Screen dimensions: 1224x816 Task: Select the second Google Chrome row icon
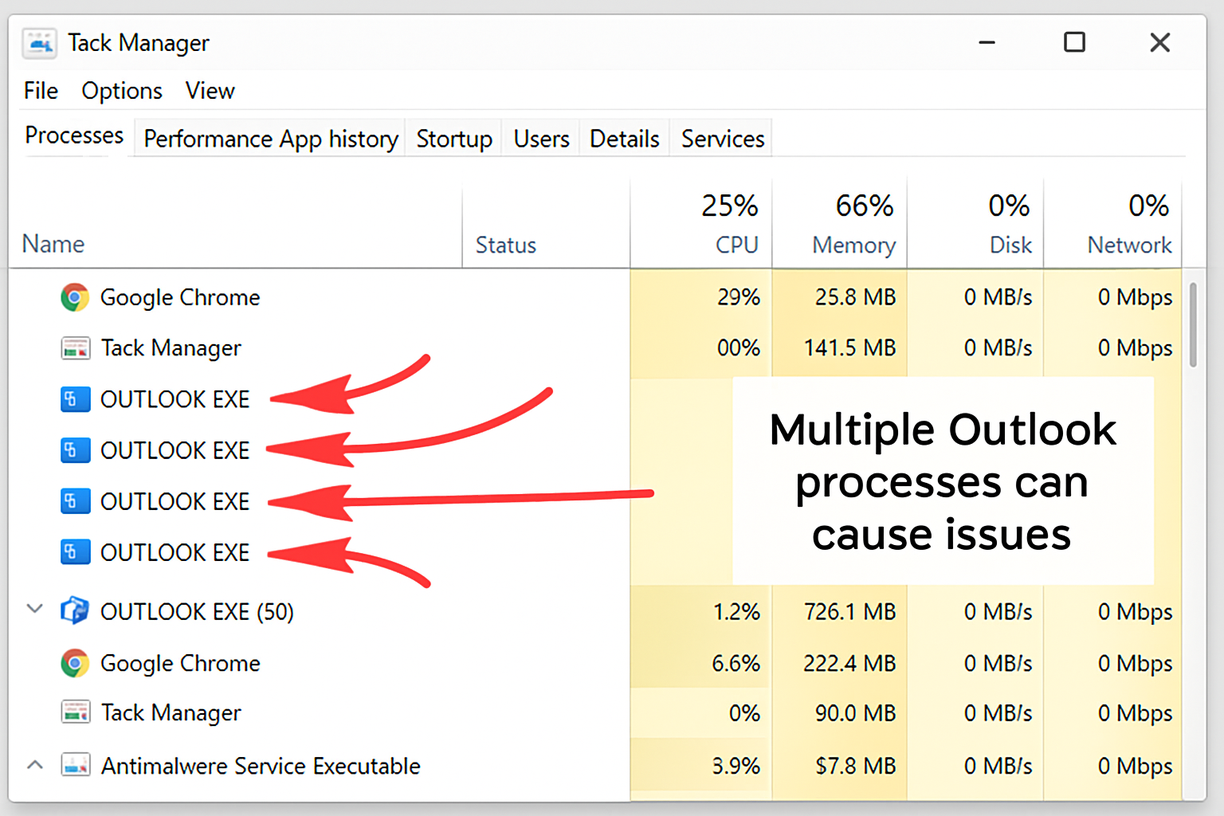click(74, 663)
